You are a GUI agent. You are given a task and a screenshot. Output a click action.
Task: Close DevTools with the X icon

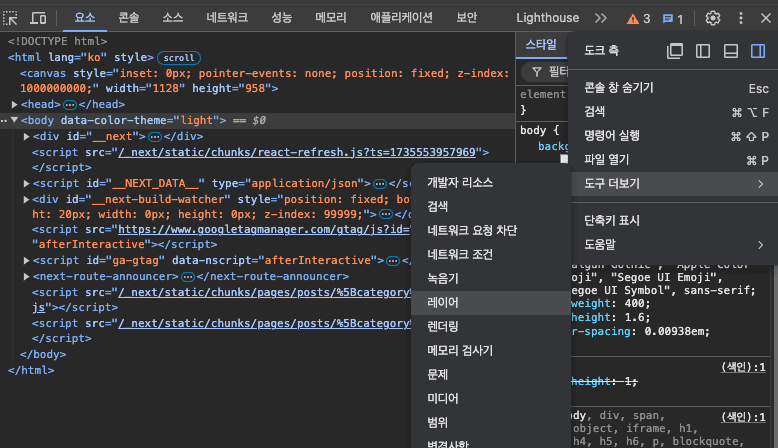[766, 18]
